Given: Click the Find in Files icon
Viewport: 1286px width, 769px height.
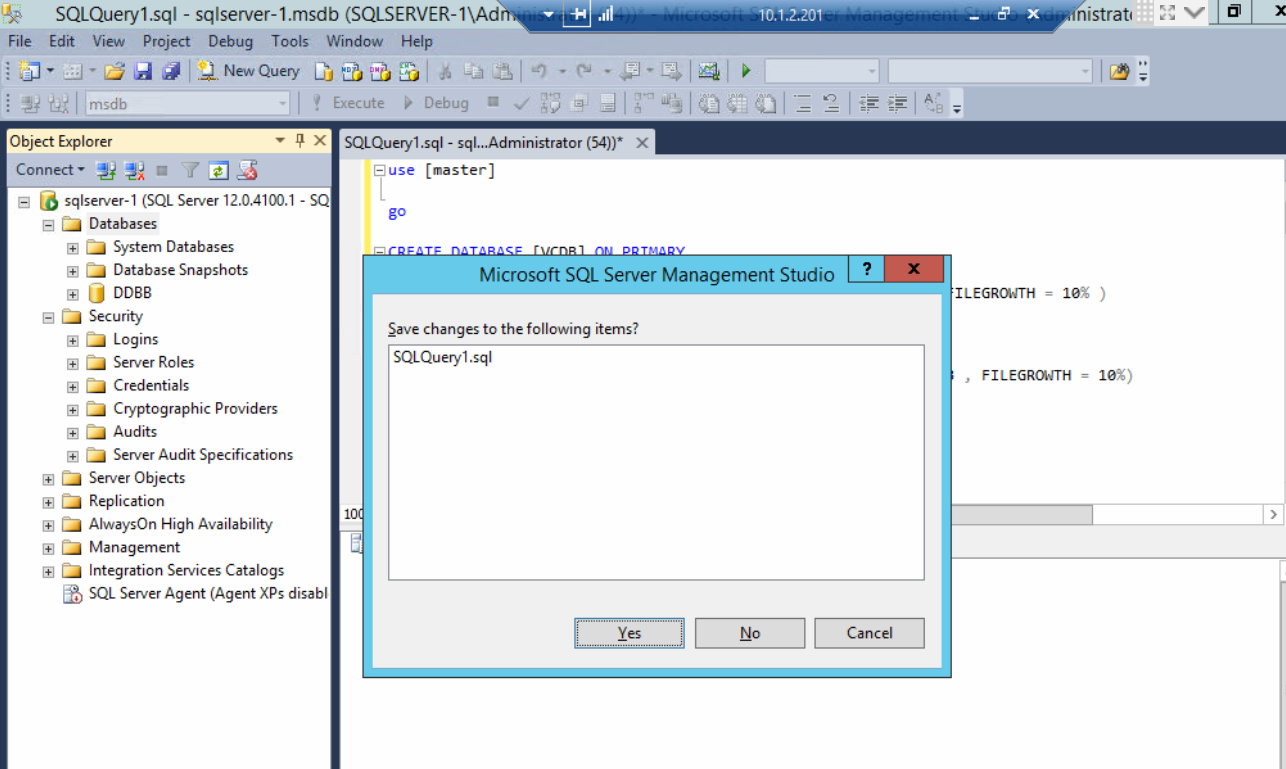Looking at the screenshot, I should pos(1119,71).
